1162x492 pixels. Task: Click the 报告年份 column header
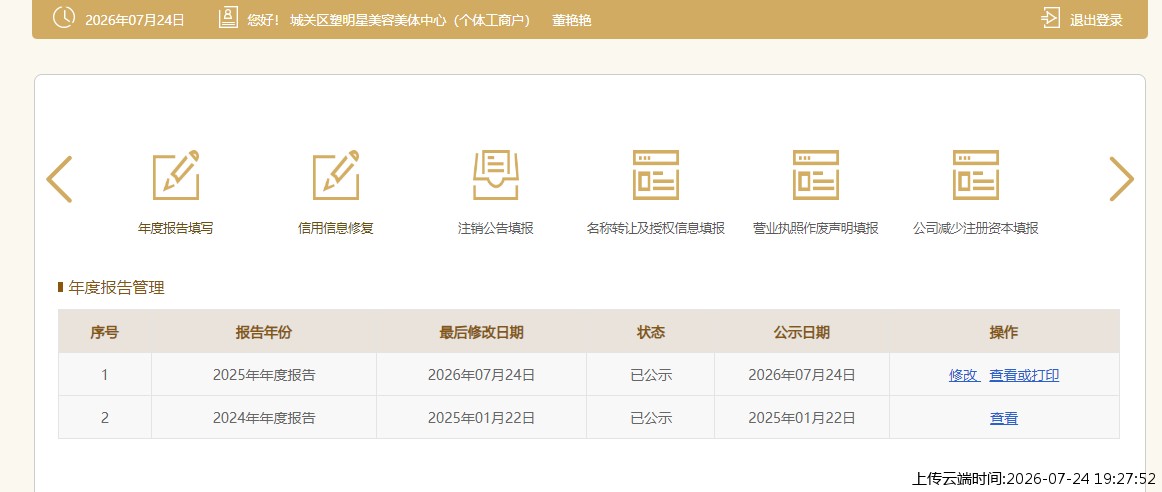(x=264, y=333)
